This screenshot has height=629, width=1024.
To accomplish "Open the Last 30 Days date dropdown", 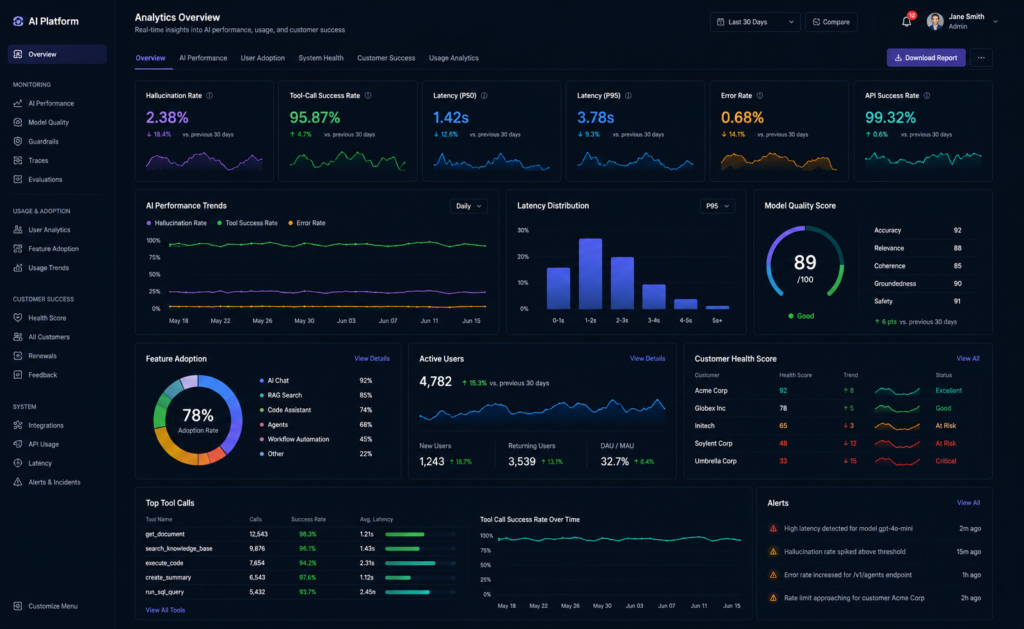I will (x=755, y=22).
